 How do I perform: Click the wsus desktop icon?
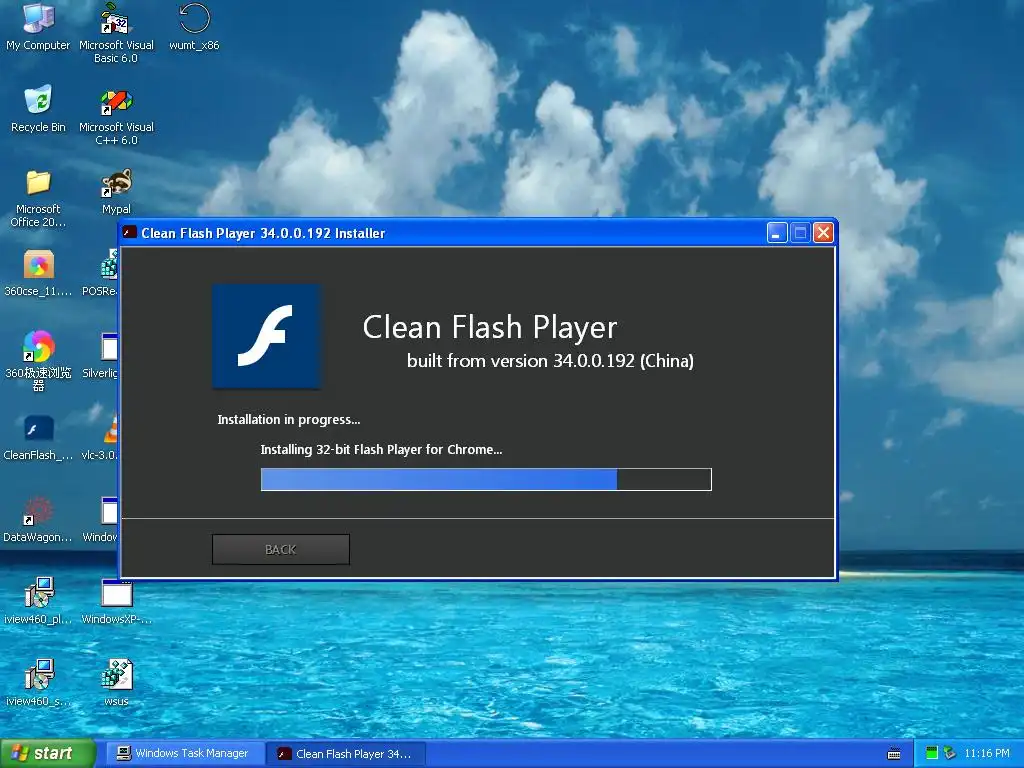(116, 683)
